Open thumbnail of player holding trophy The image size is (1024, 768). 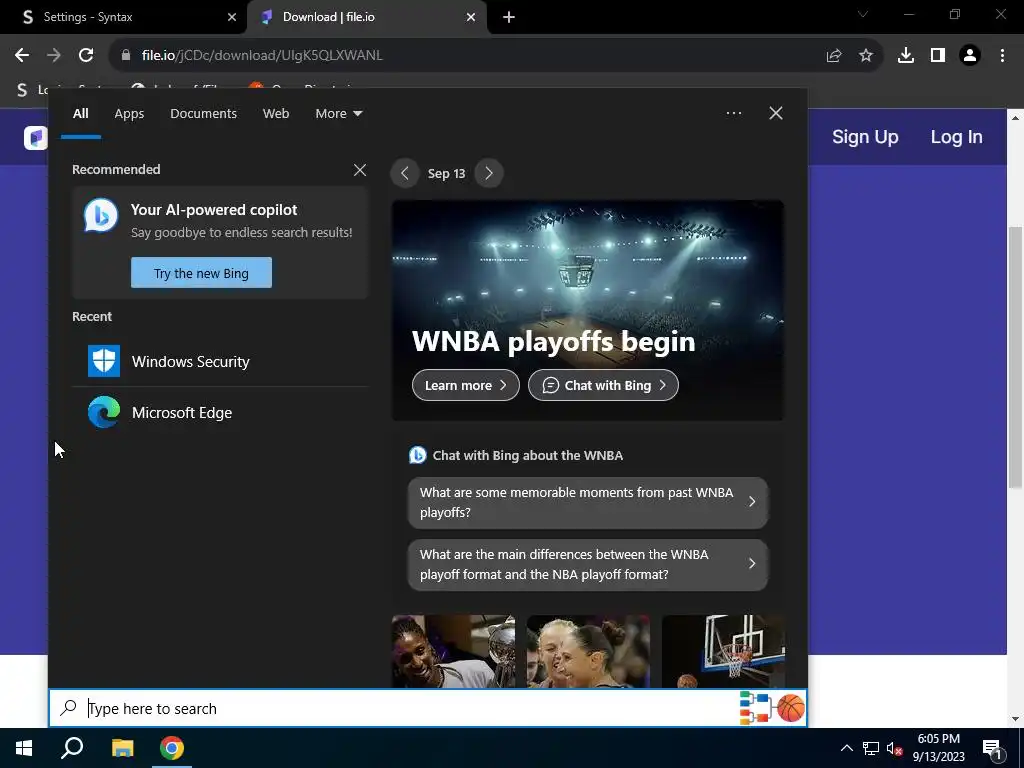point(453,651)
